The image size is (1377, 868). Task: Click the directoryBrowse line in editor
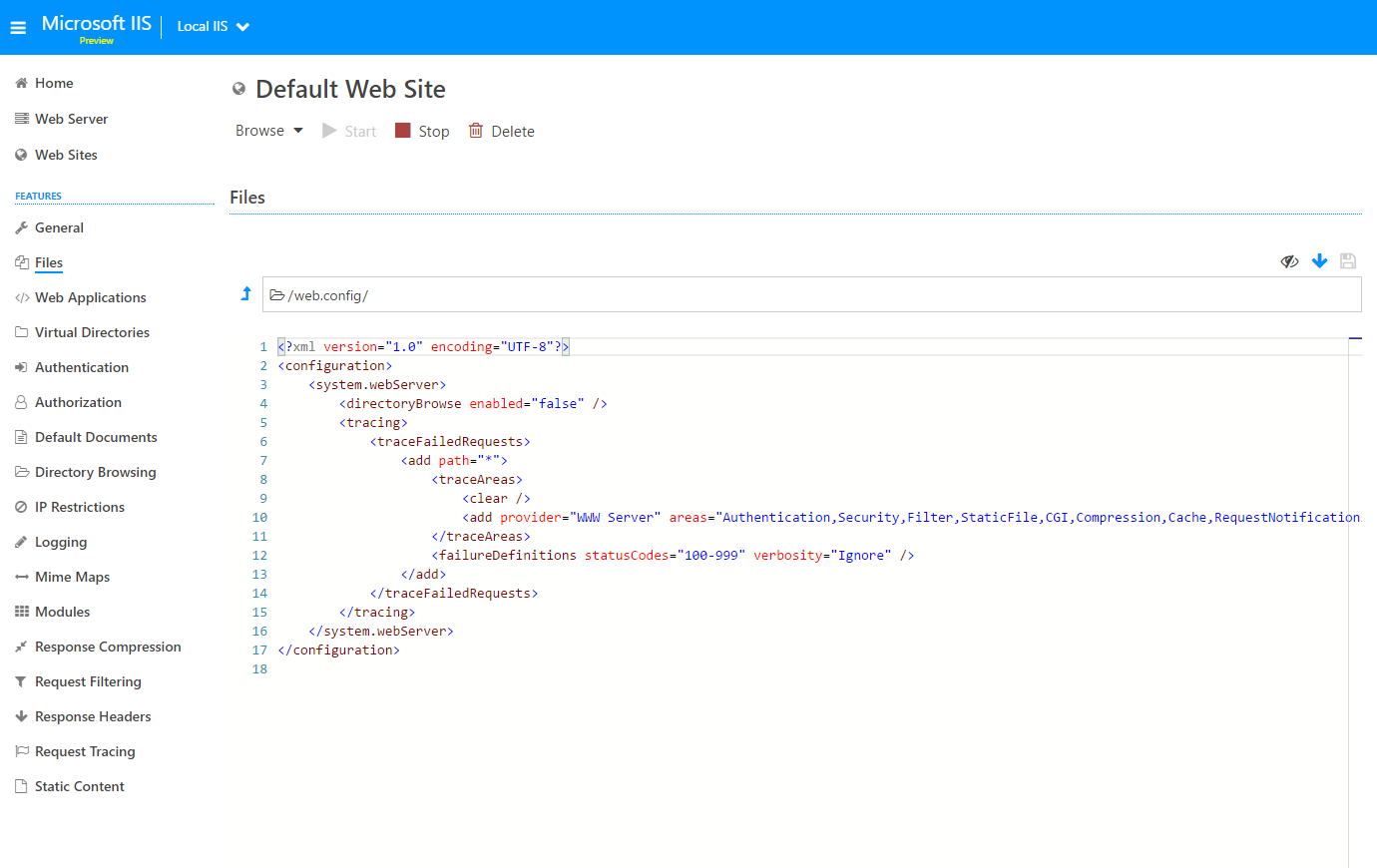click(473, 404)
